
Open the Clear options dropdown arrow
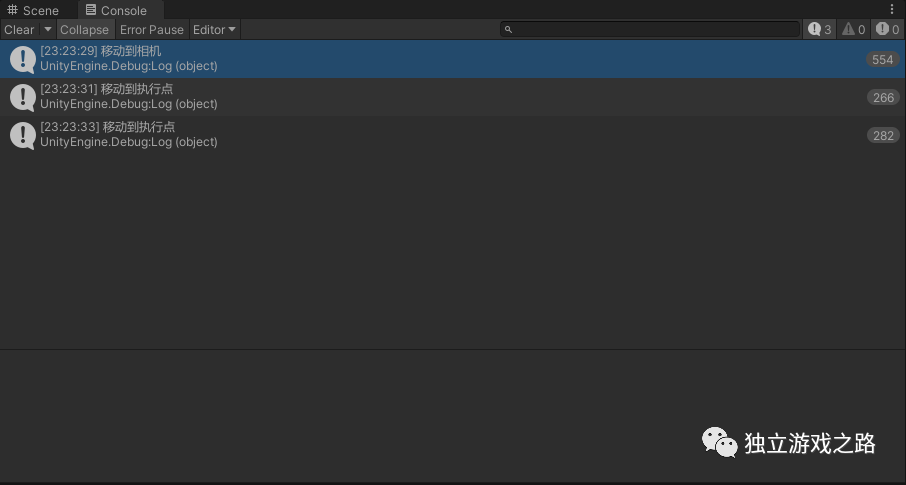coord(48,29)
